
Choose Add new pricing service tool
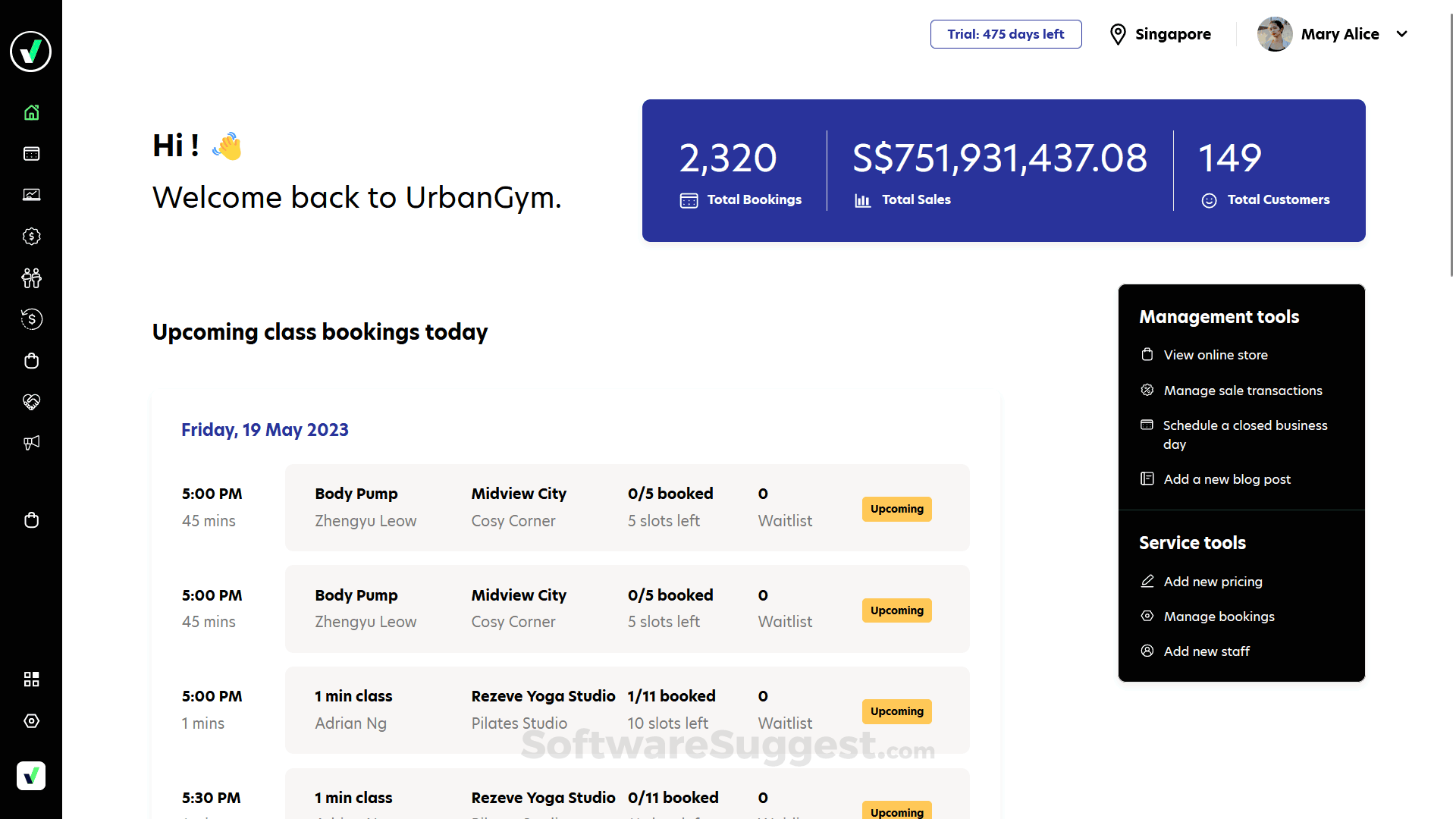[x=1213, y=582]
